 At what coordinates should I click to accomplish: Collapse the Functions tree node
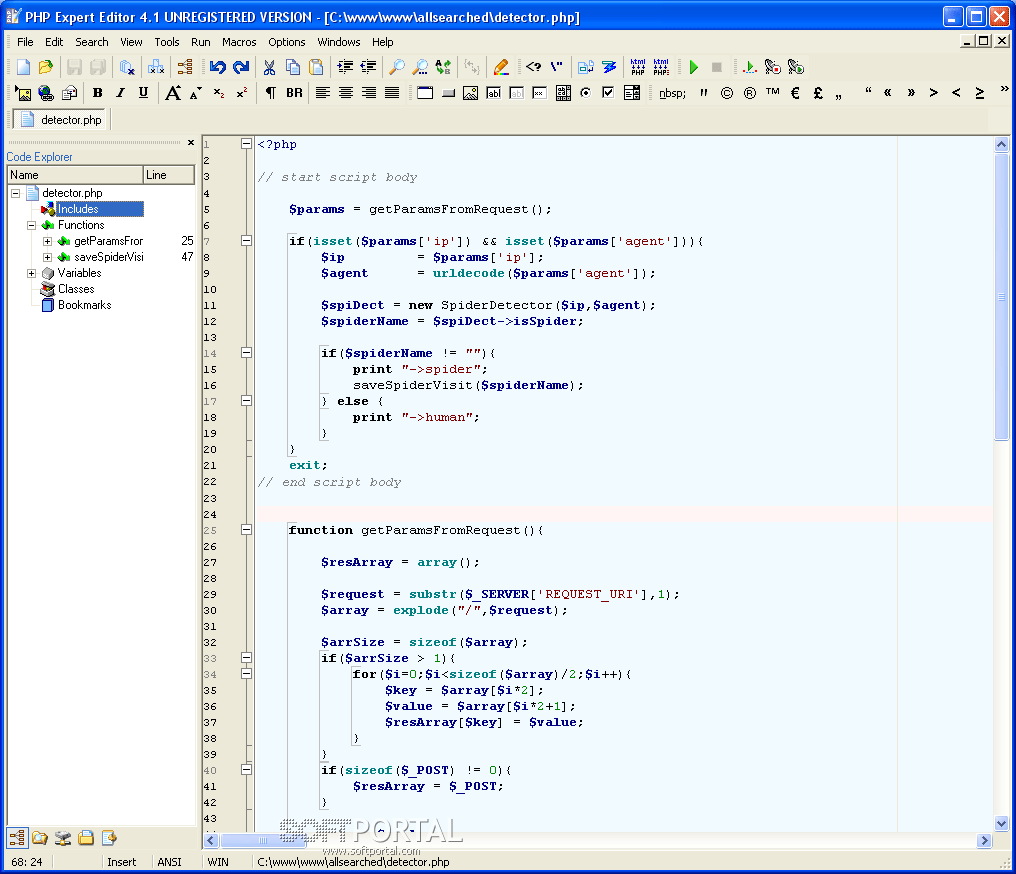pyautogui.click(x=31, y=225)
